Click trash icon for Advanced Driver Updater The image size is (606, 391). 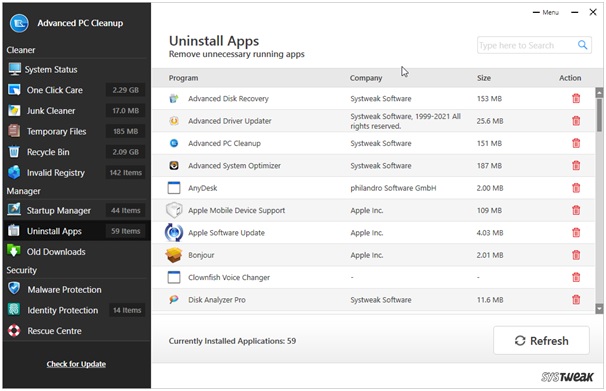coord(576,121)
